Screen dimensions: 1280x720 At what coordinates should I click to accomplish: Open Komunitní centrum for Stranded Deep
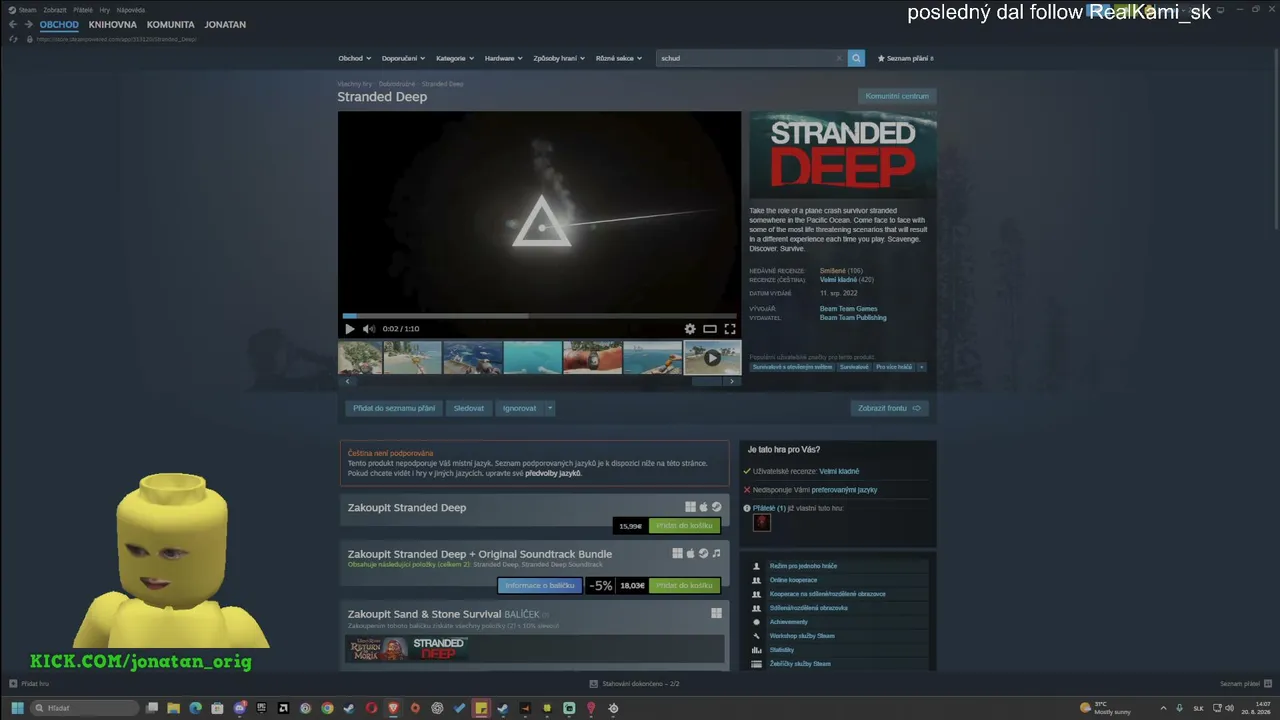897,96
